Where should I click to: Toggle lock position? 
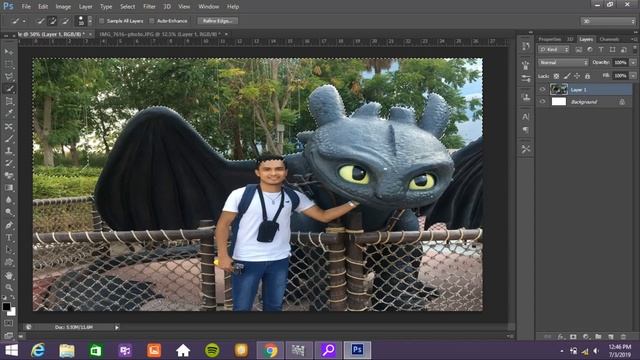[577, 76]
